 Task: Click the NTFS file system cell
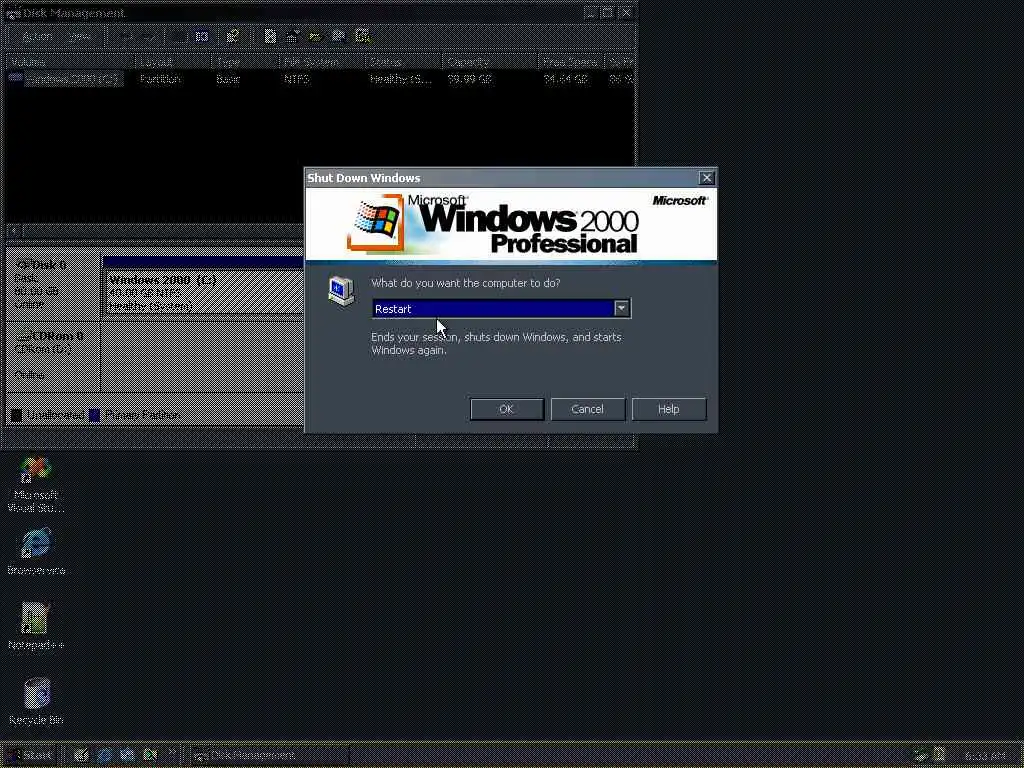pyautogui.click(x=296, y=79)
